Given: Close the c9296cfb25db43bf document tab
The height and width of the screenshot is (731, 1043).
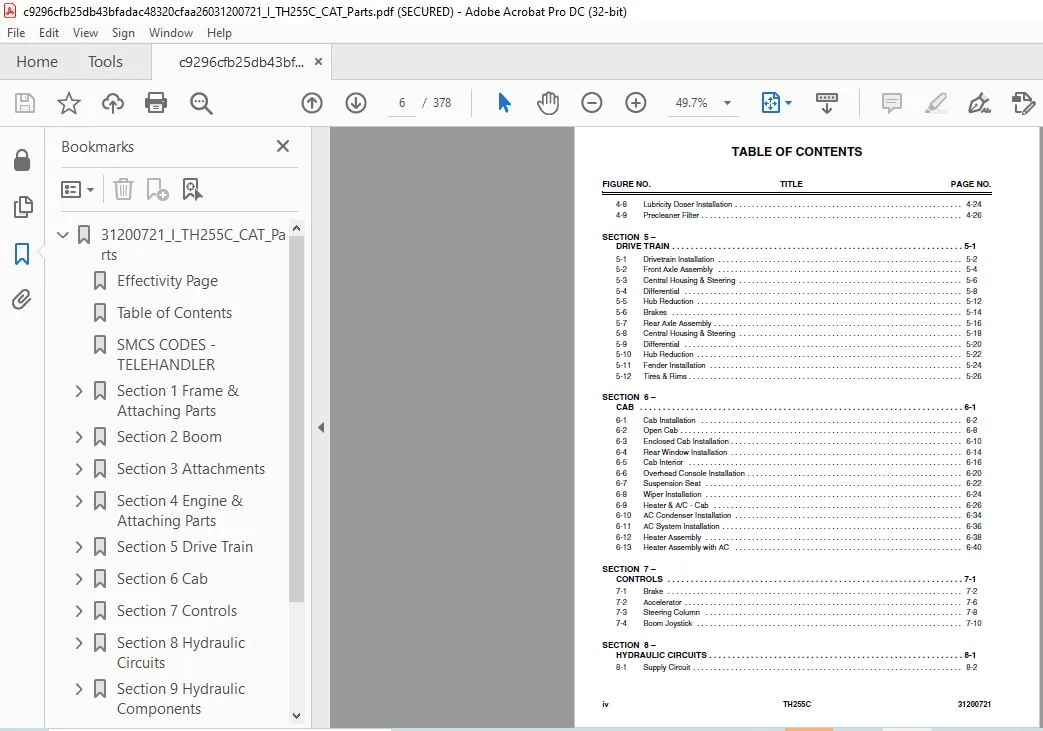Looking at the screenshot, I should [x=318, y=62].
